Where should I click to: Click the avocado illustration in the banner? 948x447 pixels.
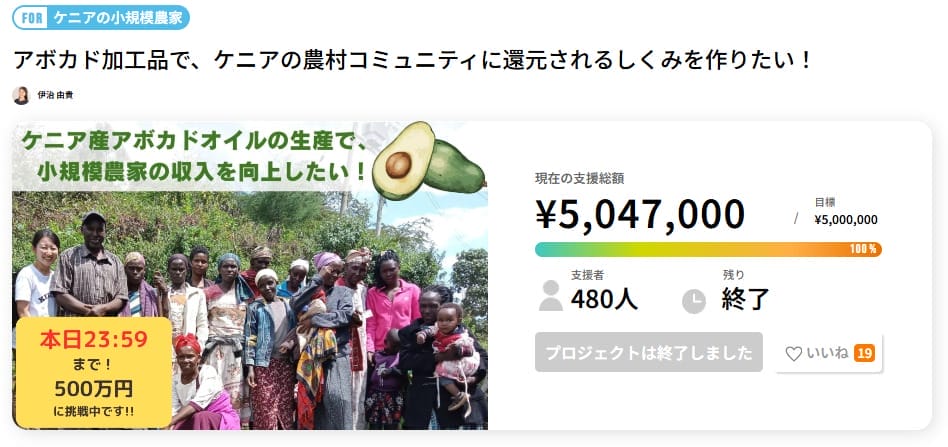coord(428,160)
